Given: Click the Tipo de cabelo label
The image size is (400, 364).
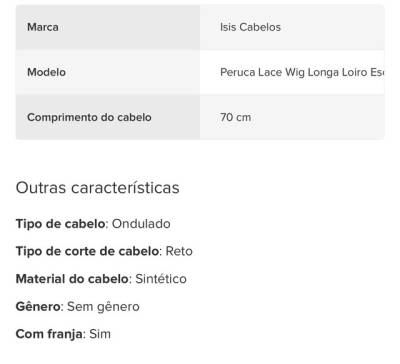Looking at the screenshot, I should pyautogui.click(x=60, y=224).
